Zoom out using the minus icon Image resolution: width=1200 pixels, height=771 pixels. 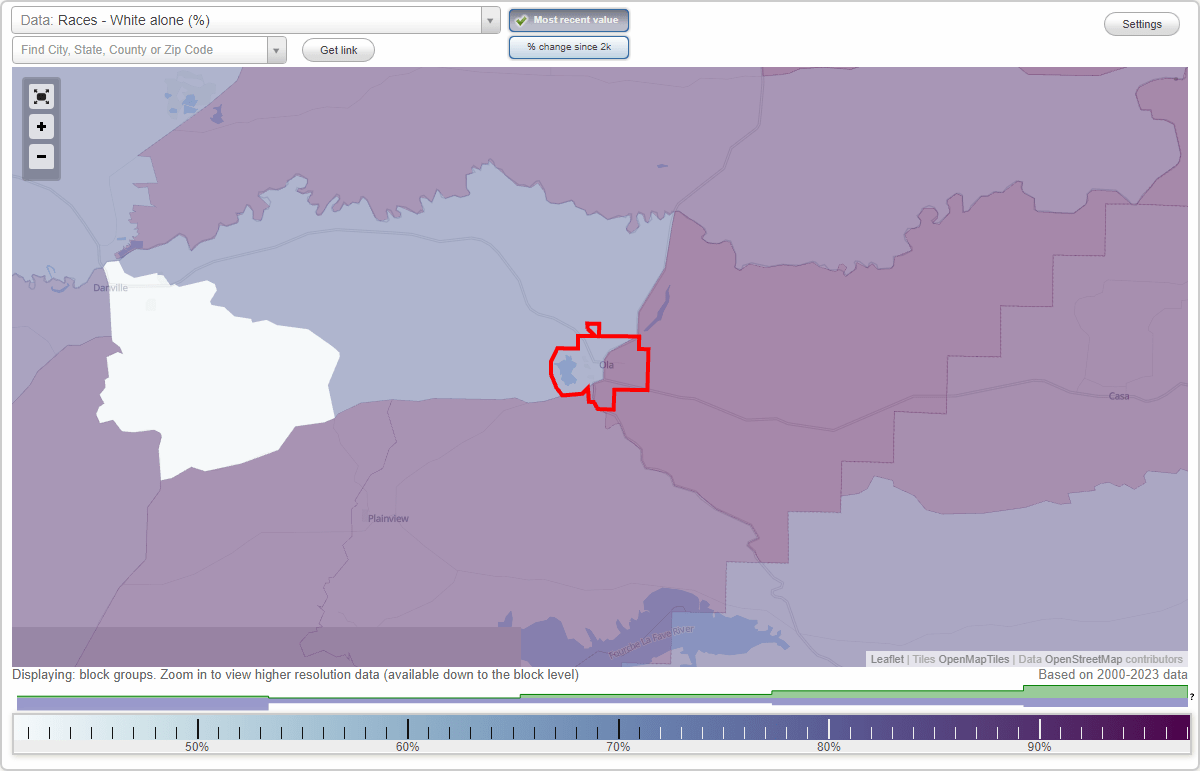click(41, 157)
